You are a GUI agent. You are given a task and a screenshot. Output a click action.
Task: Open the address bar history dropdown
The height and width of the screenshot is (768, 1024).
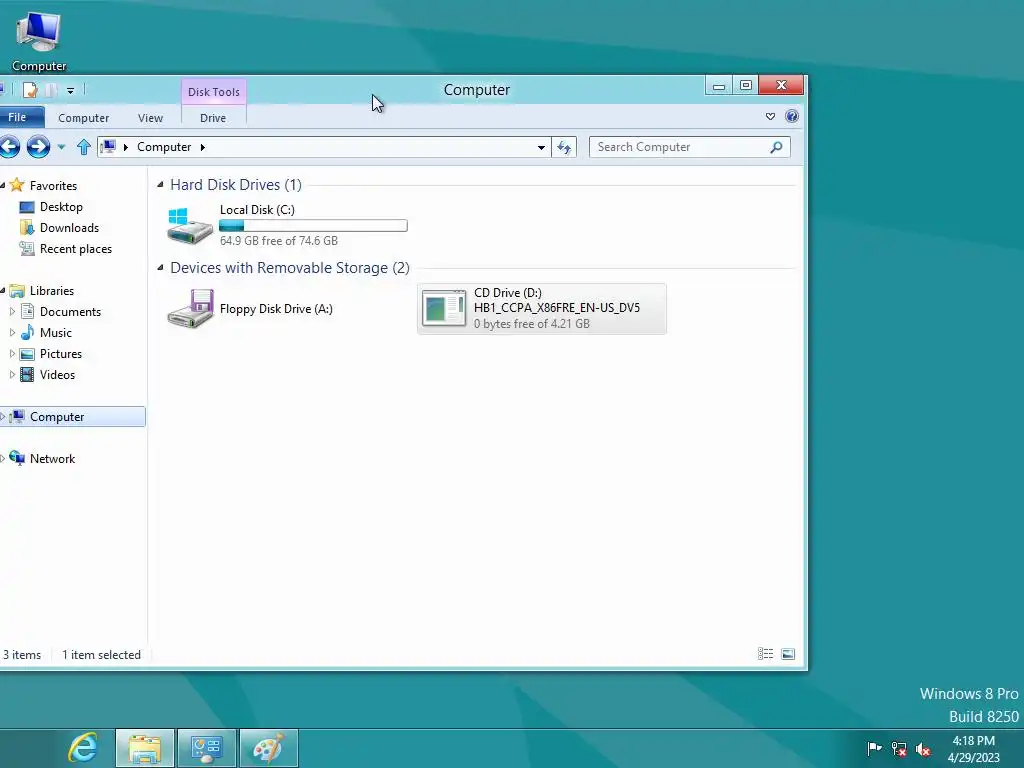541,148
